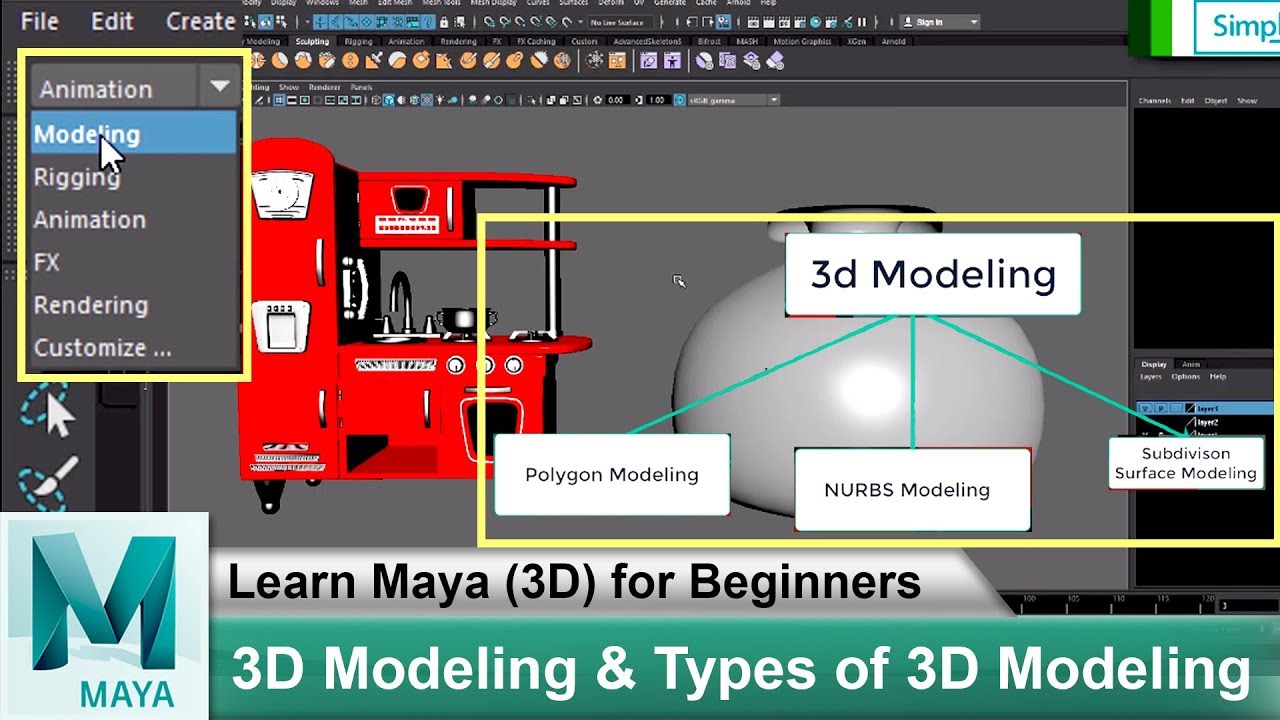Click the gamma icon beside the 1.00 field
Image resolution: width=1280 pixels, height=720 pixels.
(x=639, y=100)
